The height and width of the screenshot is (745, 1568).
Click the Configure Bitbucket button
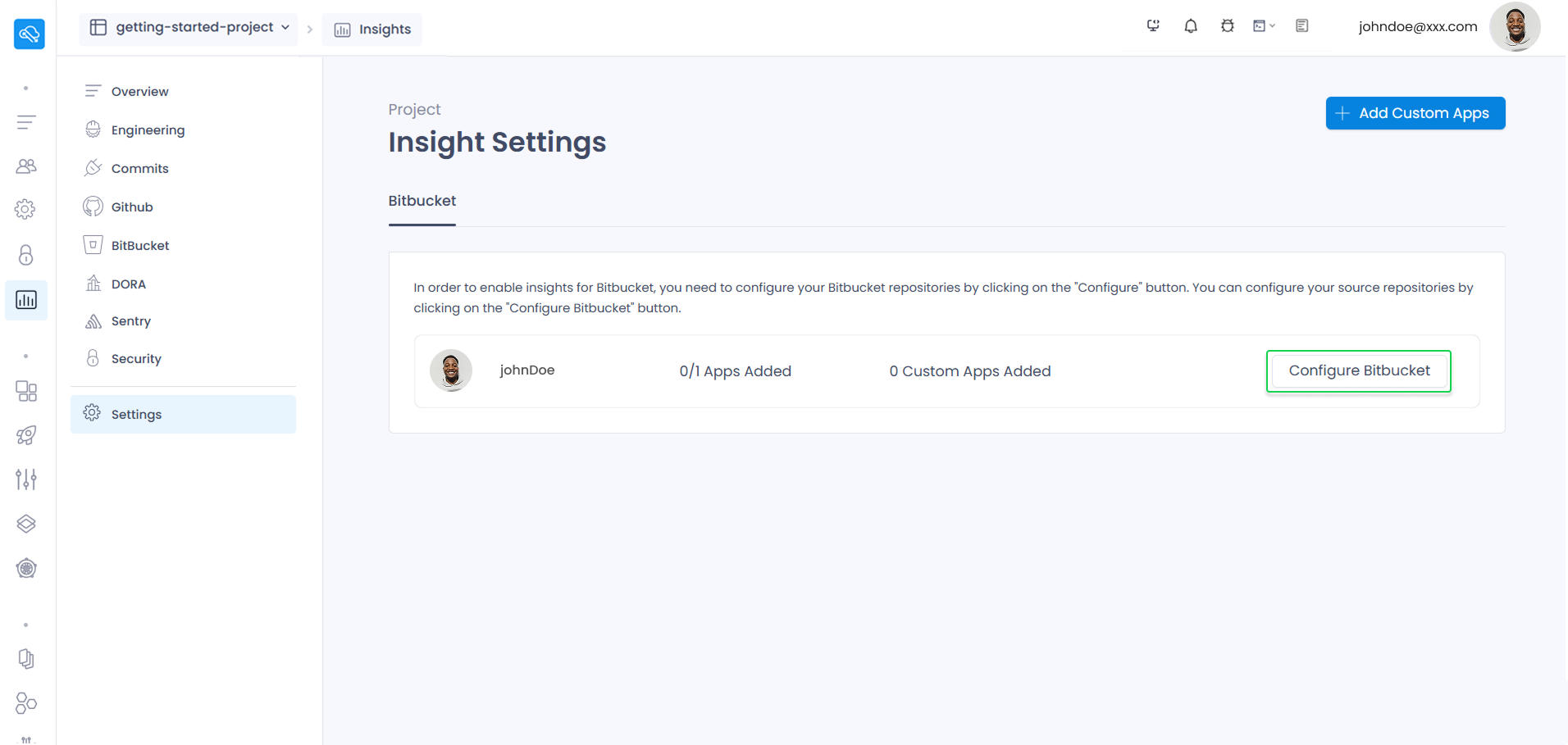coord(1359,371)
